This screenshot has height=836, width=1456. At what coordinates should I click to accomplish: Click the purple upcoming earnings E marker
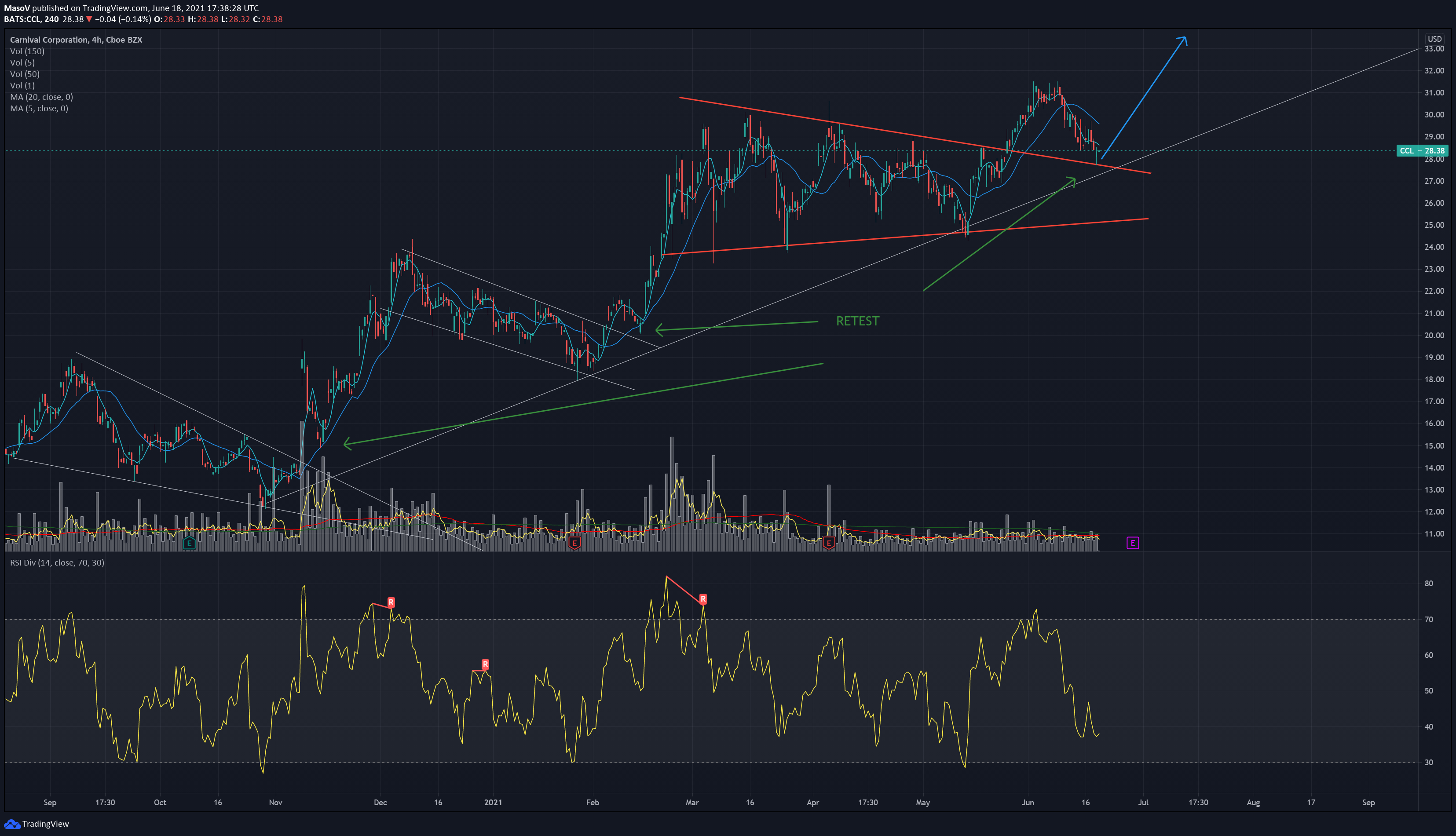pos(1133,543)
